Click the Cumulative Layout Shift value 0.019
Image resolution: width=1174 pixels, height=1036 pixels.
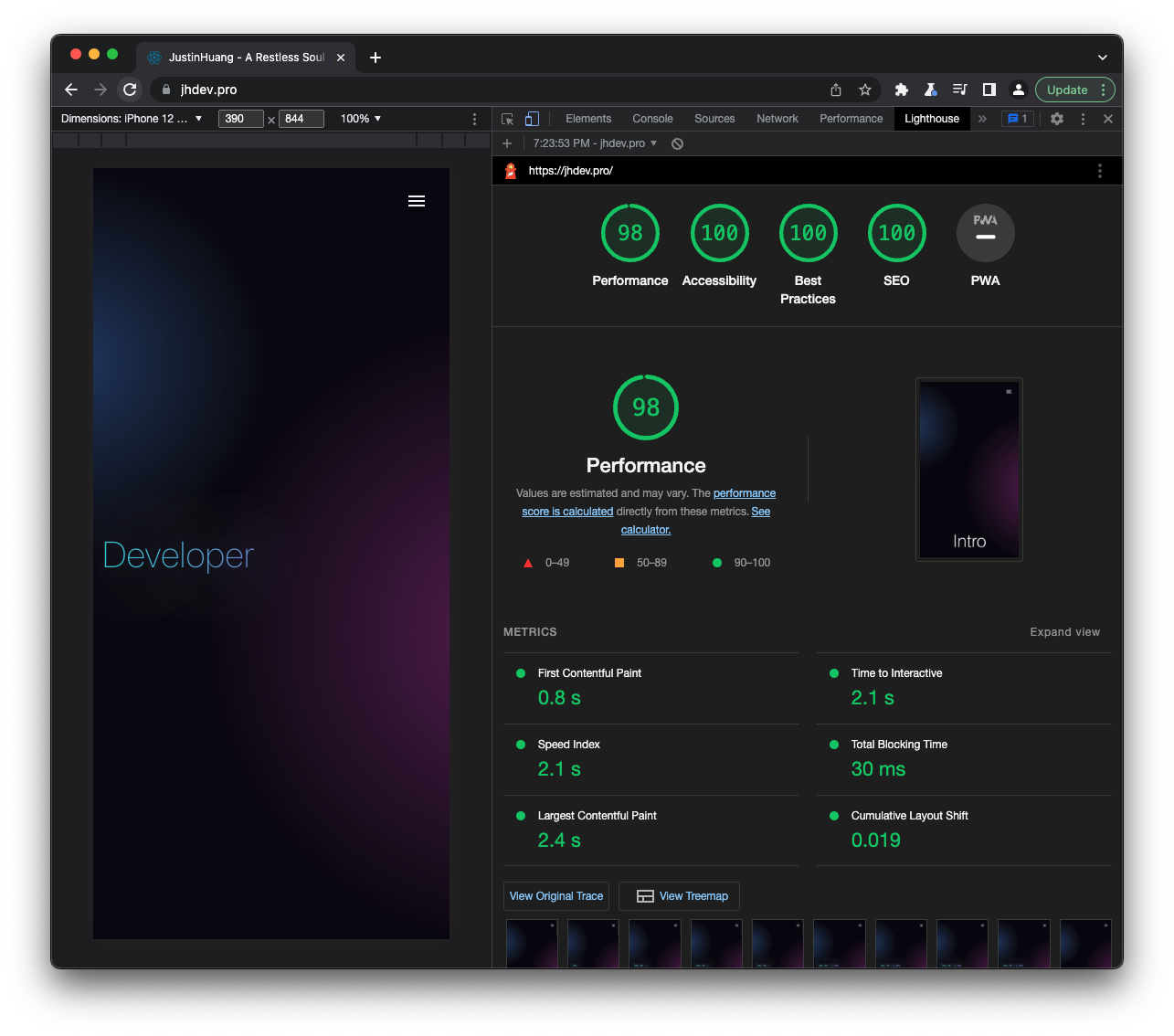pyautogui.click(x=876, y=840)
